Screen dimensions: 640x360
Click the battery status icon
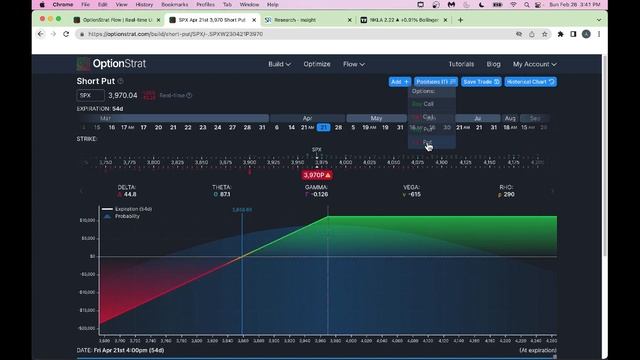[498, 5]
